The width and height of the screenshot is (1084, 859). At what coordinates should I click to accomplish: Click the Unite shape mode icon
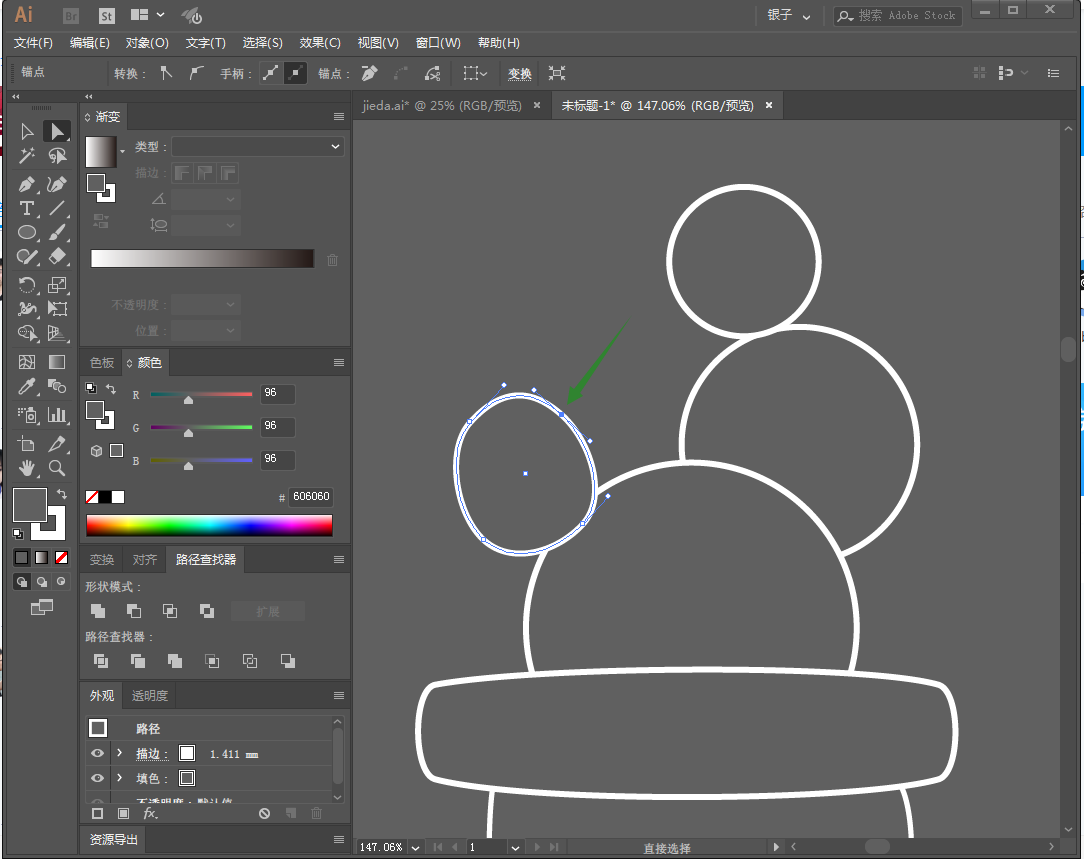point(98,611)
